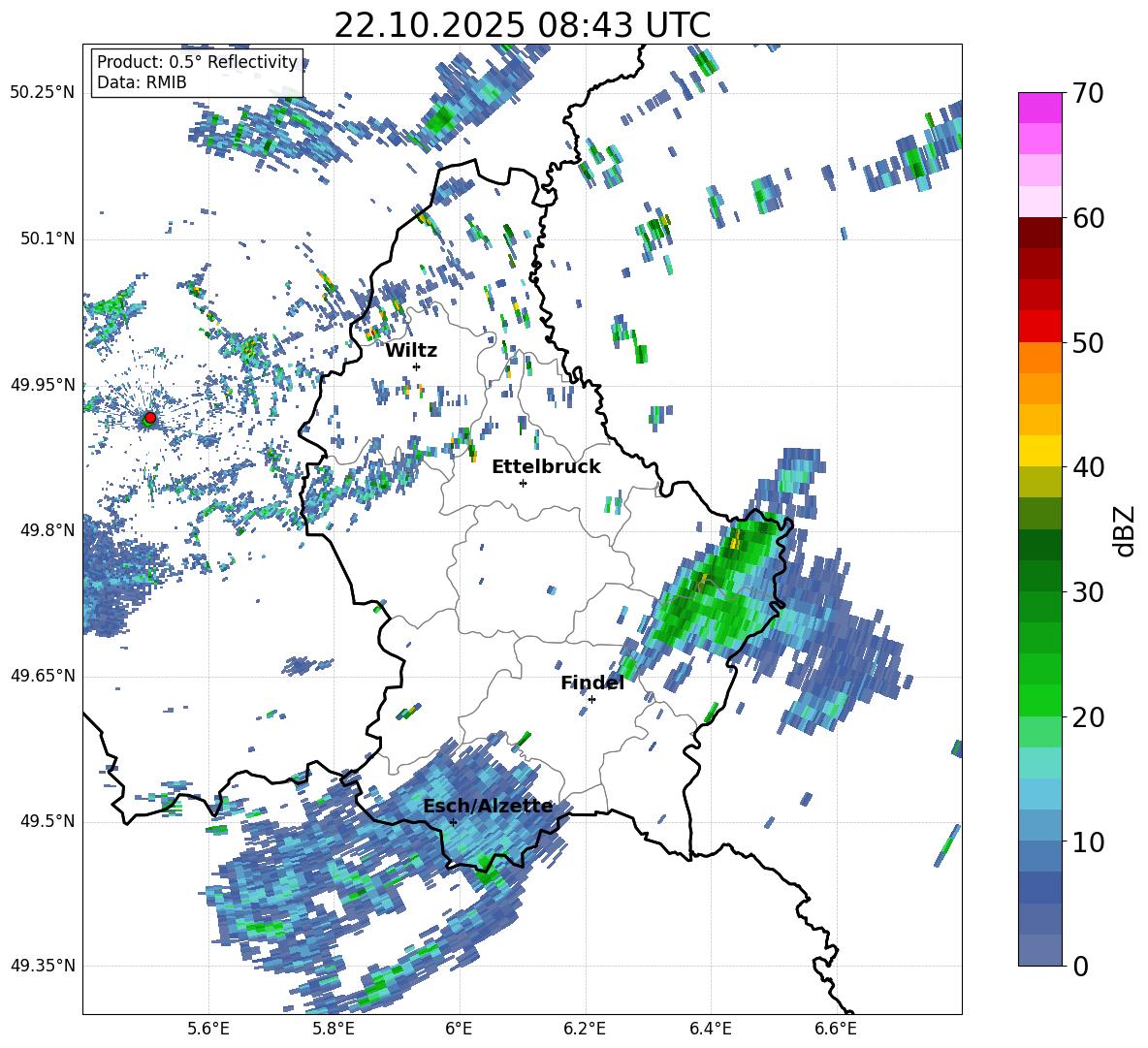Click the 49.65°N latitude label
This screenshot has height=1048, width=1148.
[x=43, y=676]
